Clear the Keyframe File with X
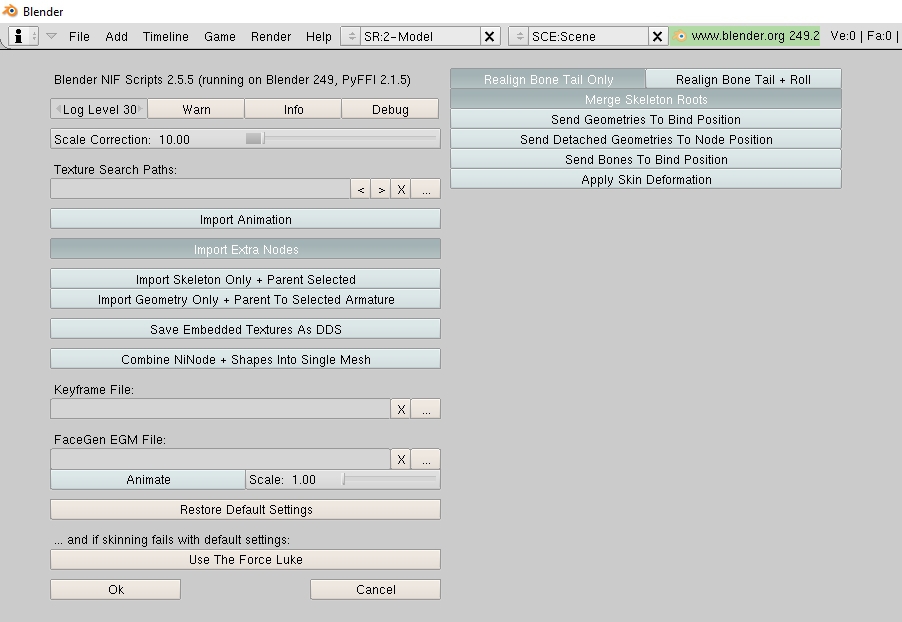 (x=401, y=409)
